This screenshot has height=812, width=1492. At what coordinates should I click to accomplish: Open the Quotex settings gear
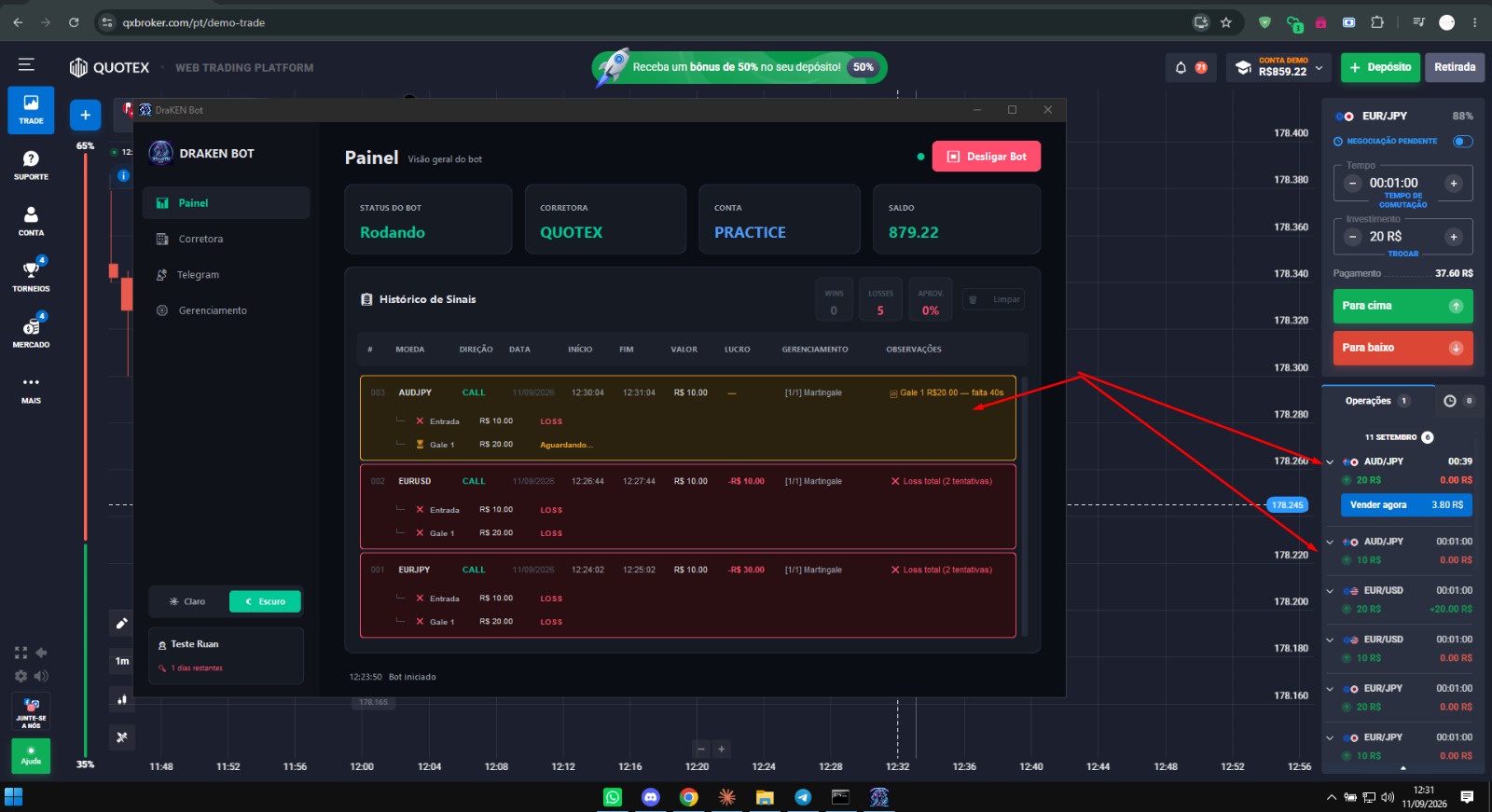(x=21, y=676)
